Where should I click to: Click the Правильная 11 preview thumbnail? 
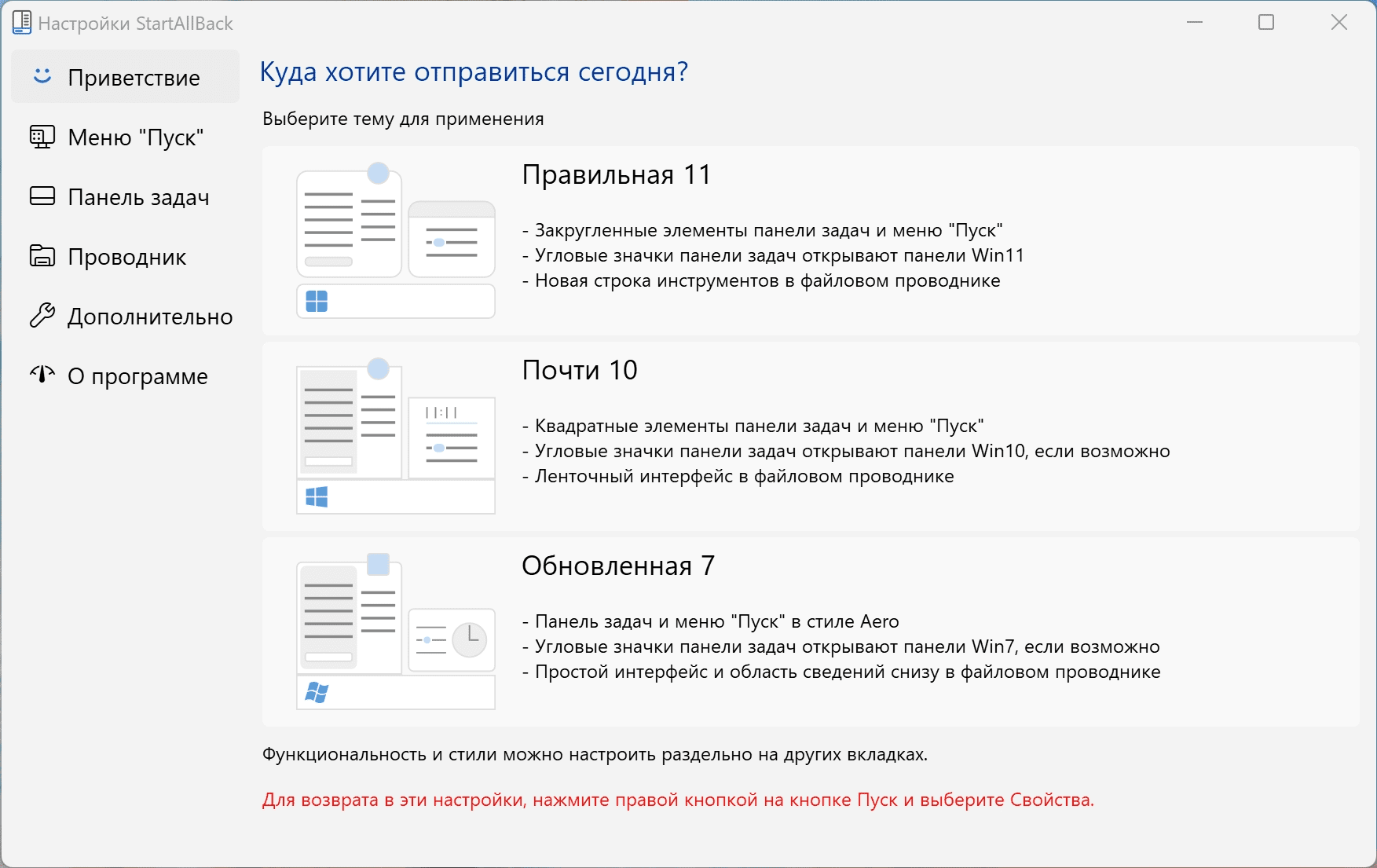tap(396, 240)
